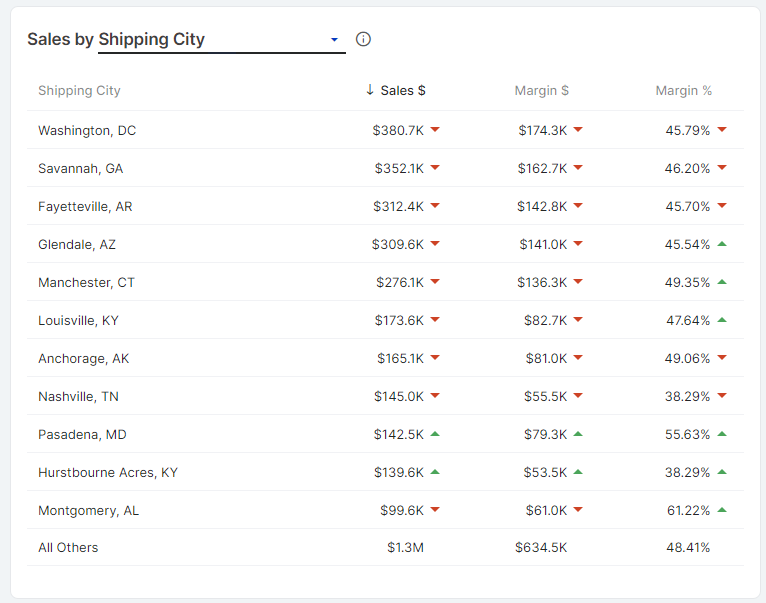Click green up arrow next to Glendale 45.54%

coord(722,244)
